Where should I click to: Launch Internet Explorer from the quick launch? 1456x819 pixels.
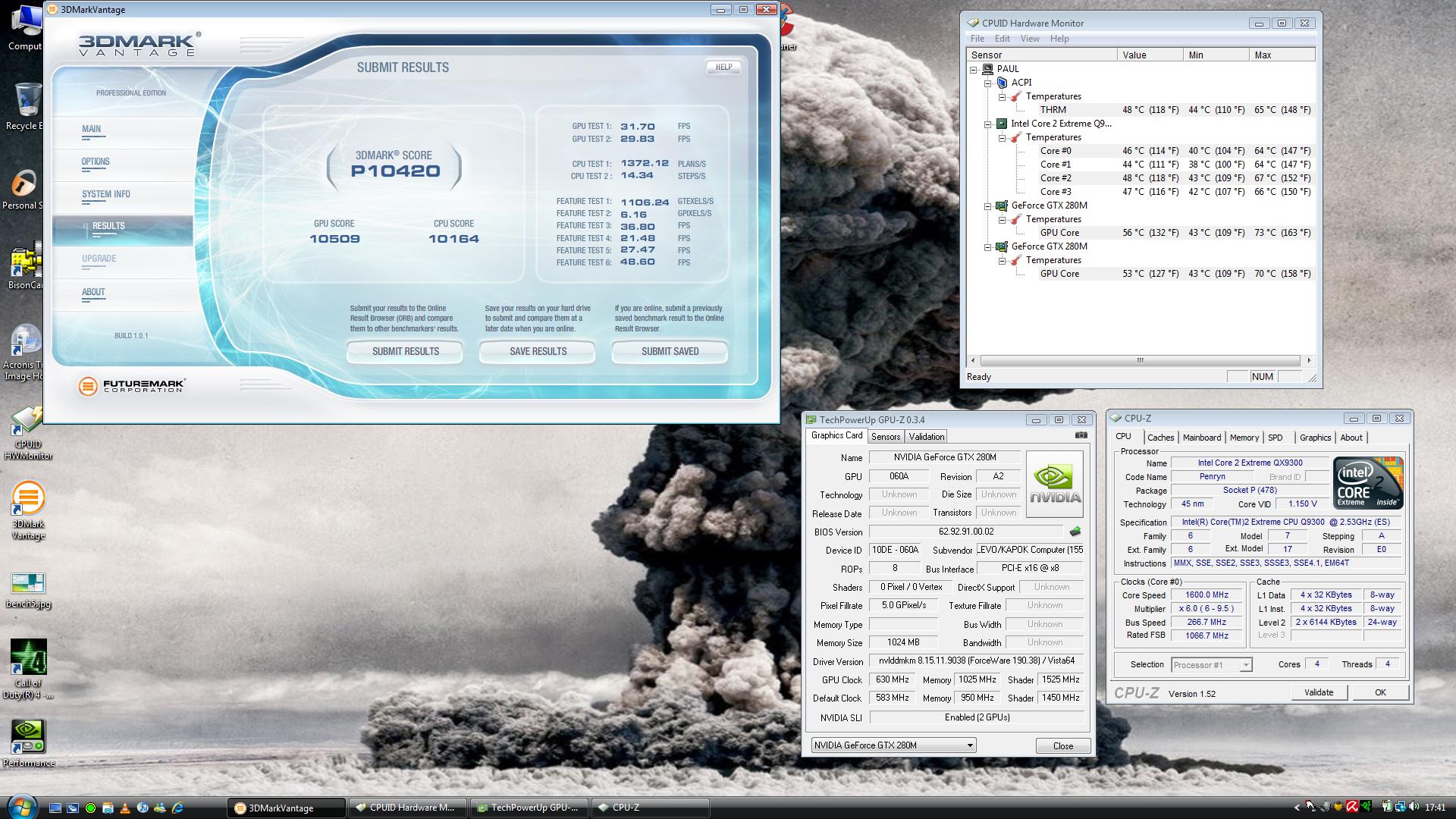[177, 808]
